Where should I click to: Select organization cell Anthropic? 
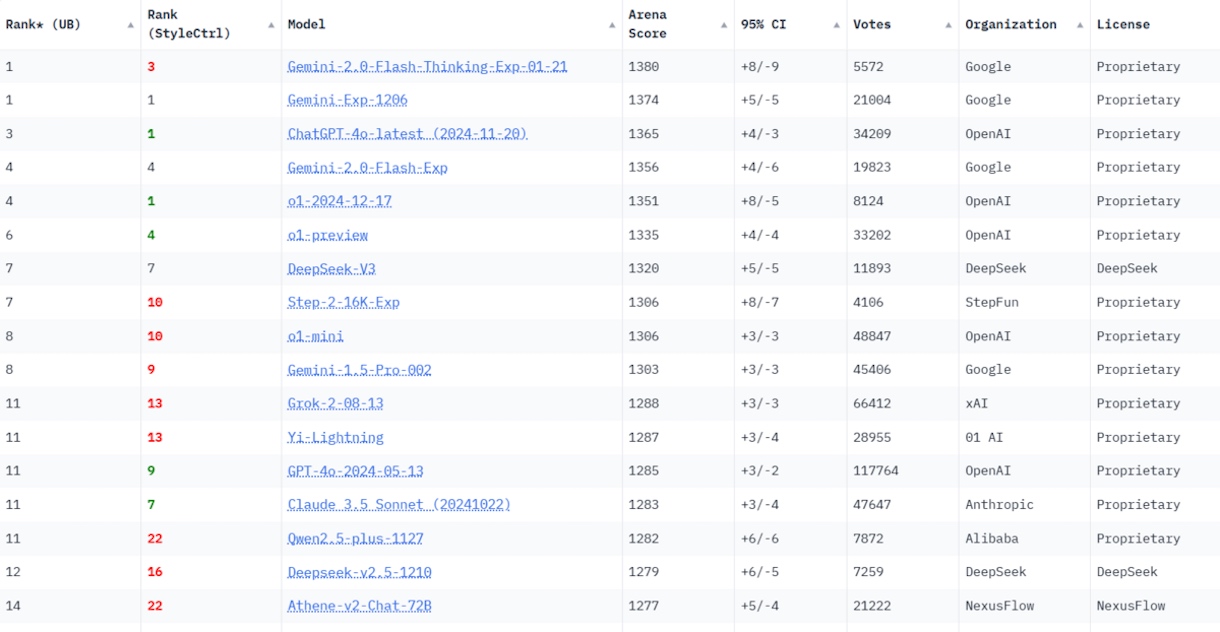[x=999, y=505]
